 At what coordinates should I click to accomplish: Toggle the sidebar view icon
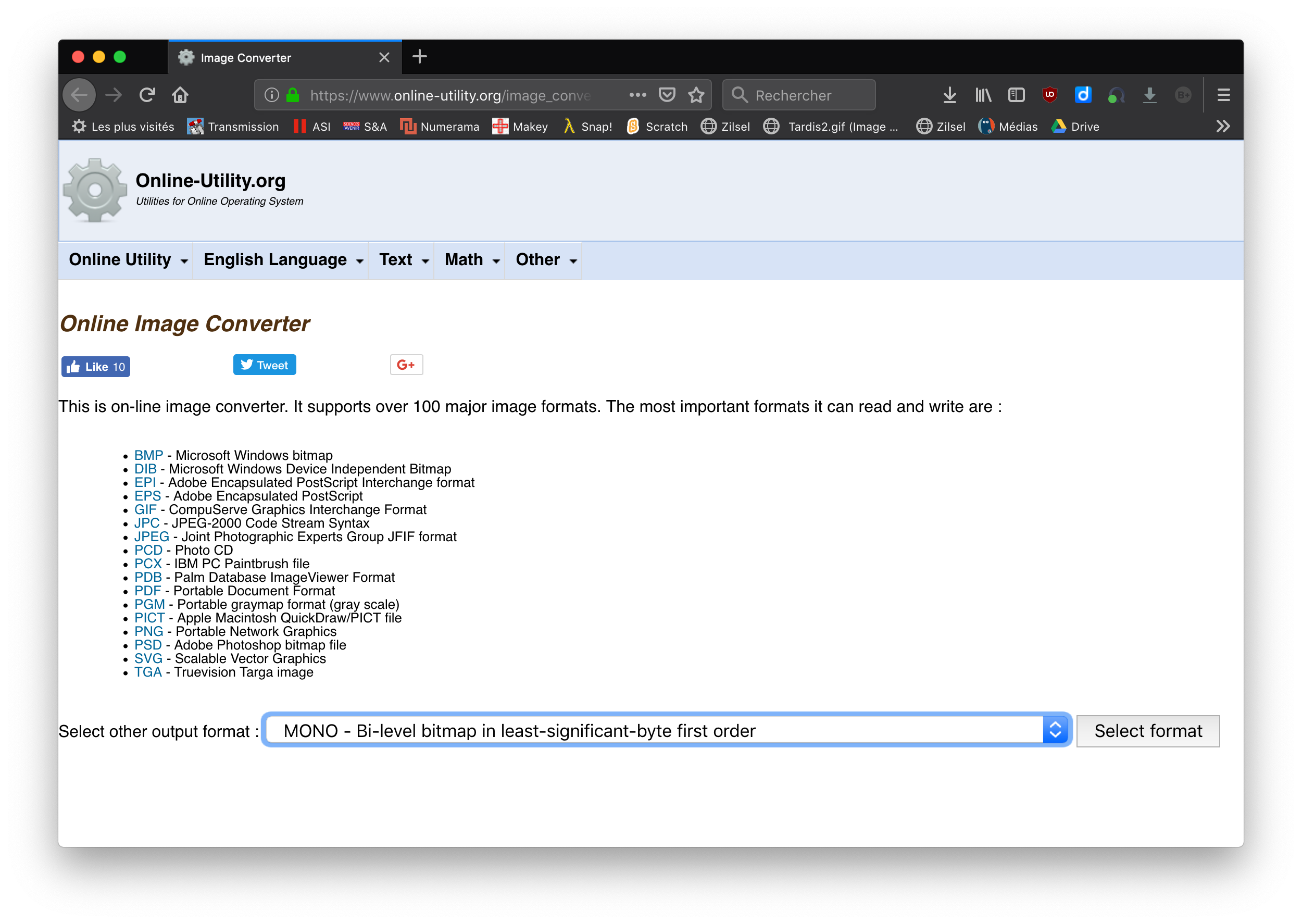(x=1017, y=95)
